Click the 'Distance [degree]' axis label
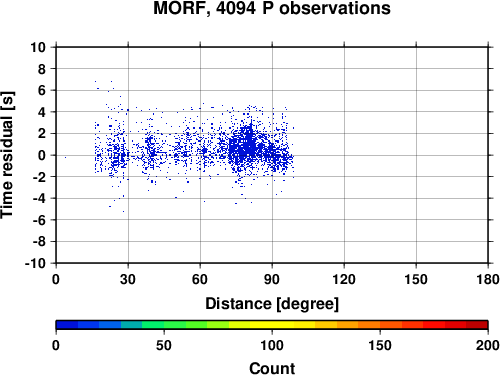 [x=272, y=304]
